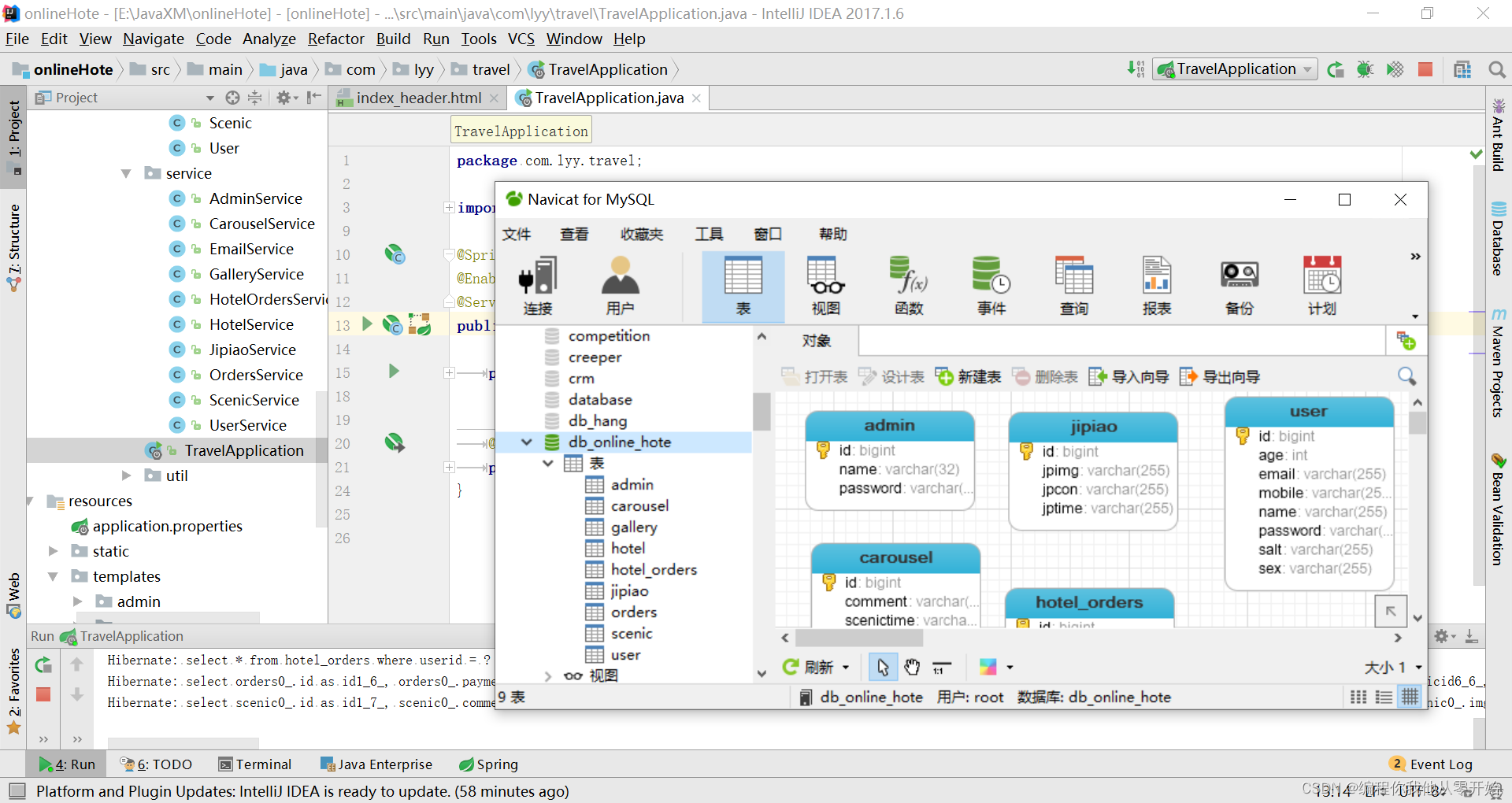Open Navicat 工具 menu
This screenshot has height=803, width=1512.
pyautogui.click(x=709, y=234)
